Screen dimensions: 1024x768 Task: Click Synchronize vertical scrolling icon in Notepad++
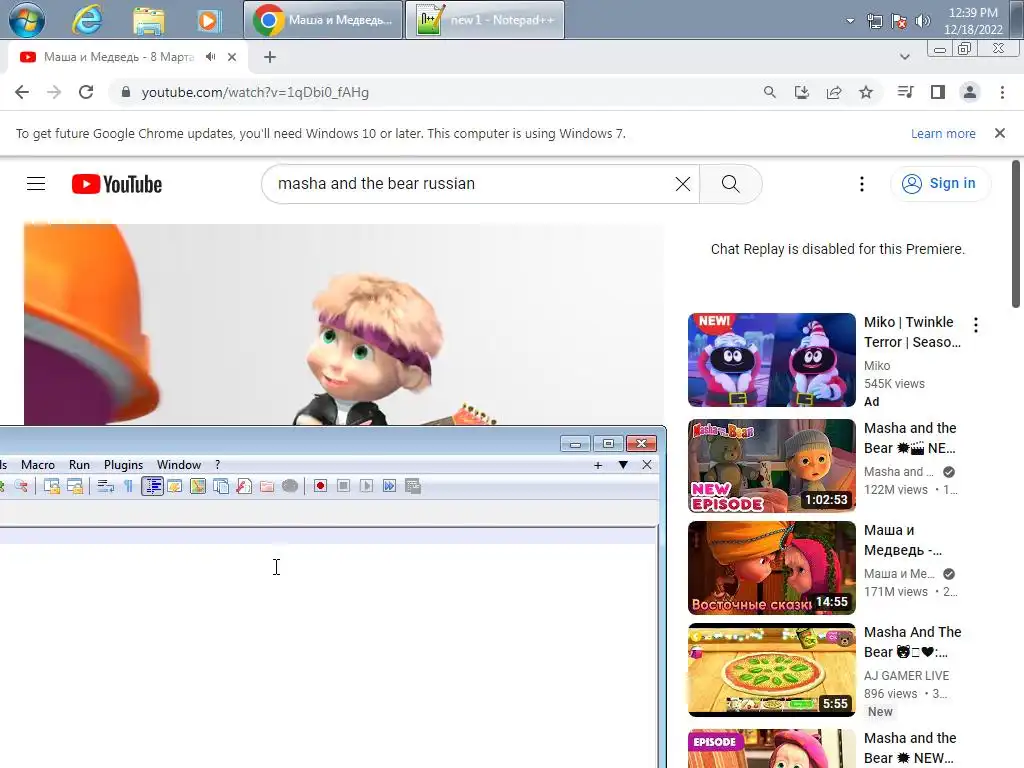52,486
